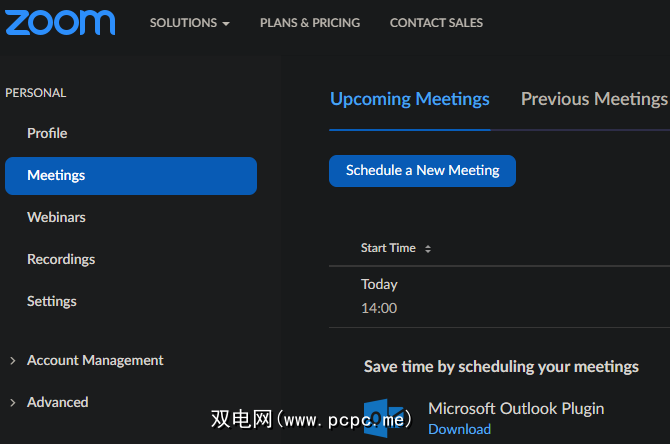Expand the Advanced section
Viewport: 670px width, 444px height.
tap(57, 402)
